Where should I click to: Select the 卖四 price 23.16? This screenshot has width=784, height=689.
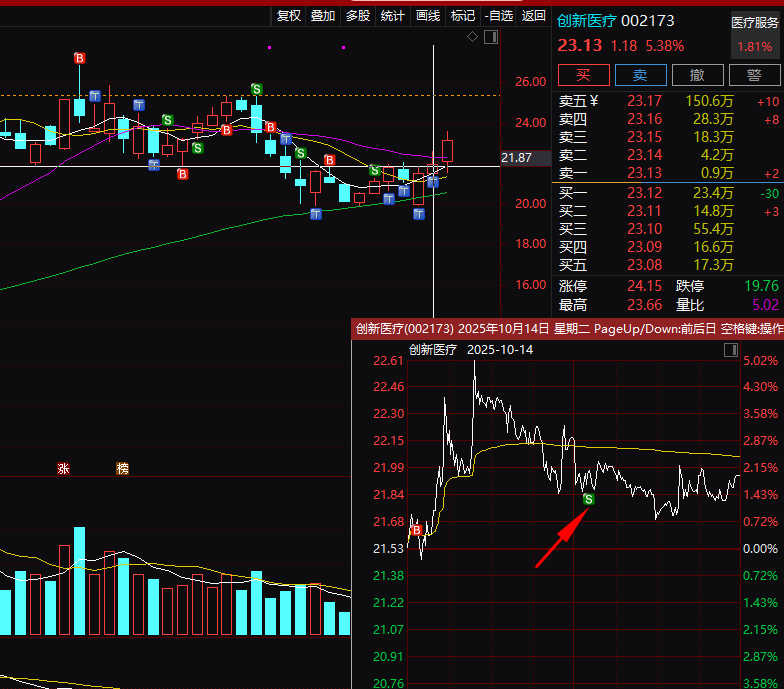coord(644,119)
